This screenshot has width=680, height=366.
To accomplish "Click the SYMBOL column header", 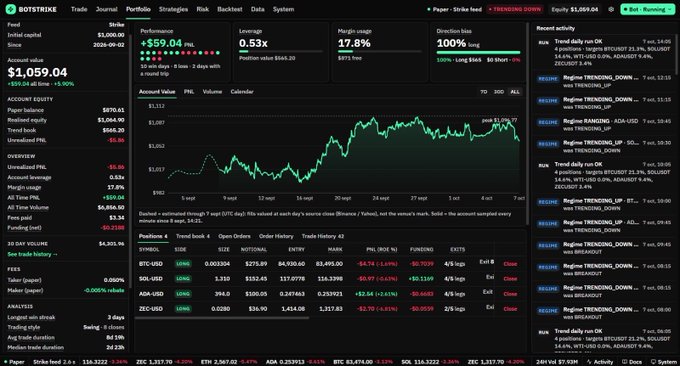I will pyautogui.click(x=149, y=249).
